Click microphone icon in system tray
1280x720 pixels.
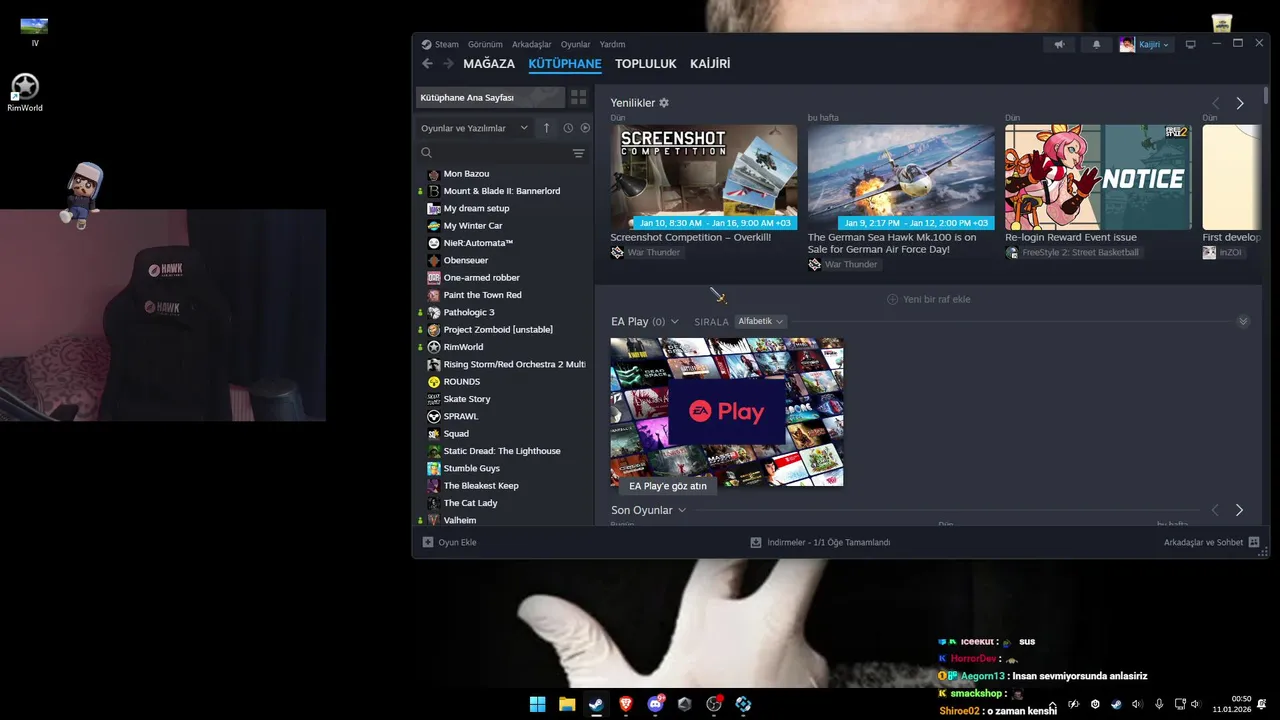[x=1159, y=704]
